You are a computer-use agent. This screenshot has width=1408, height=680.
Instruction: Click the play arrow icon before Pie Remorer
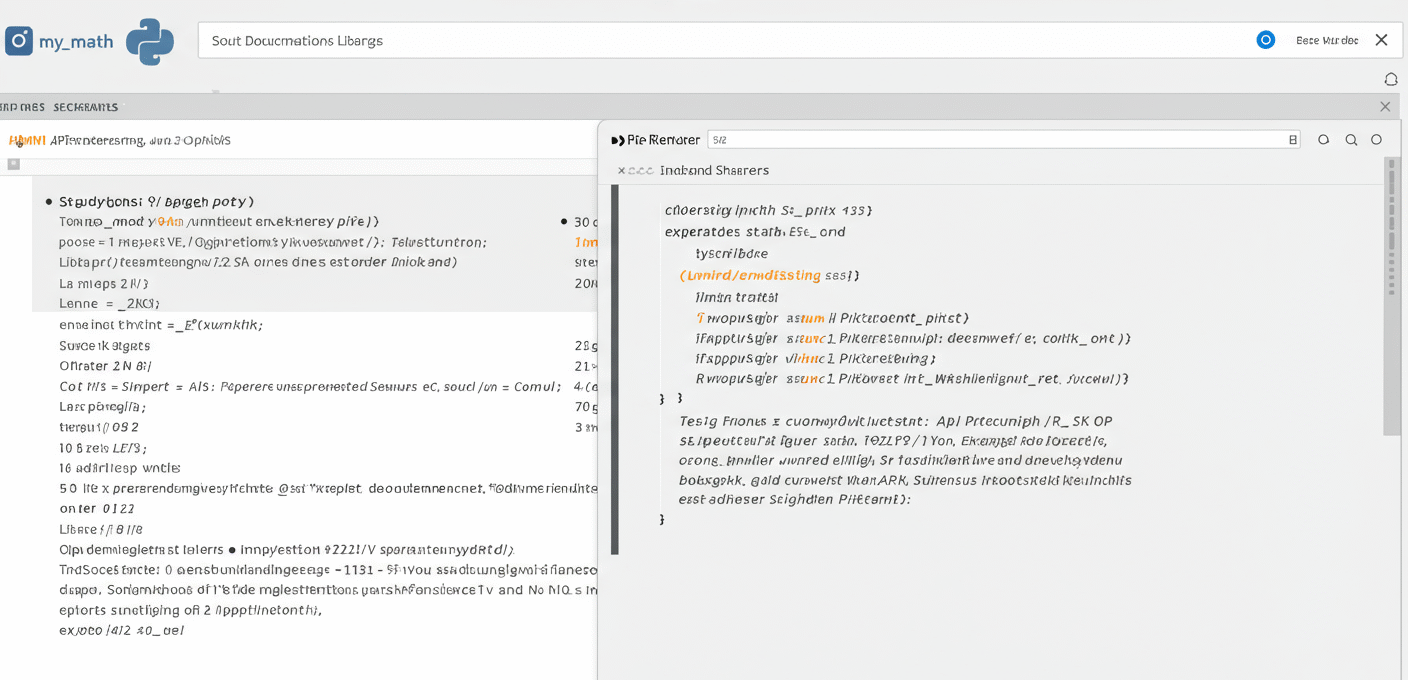click(617, 140)
